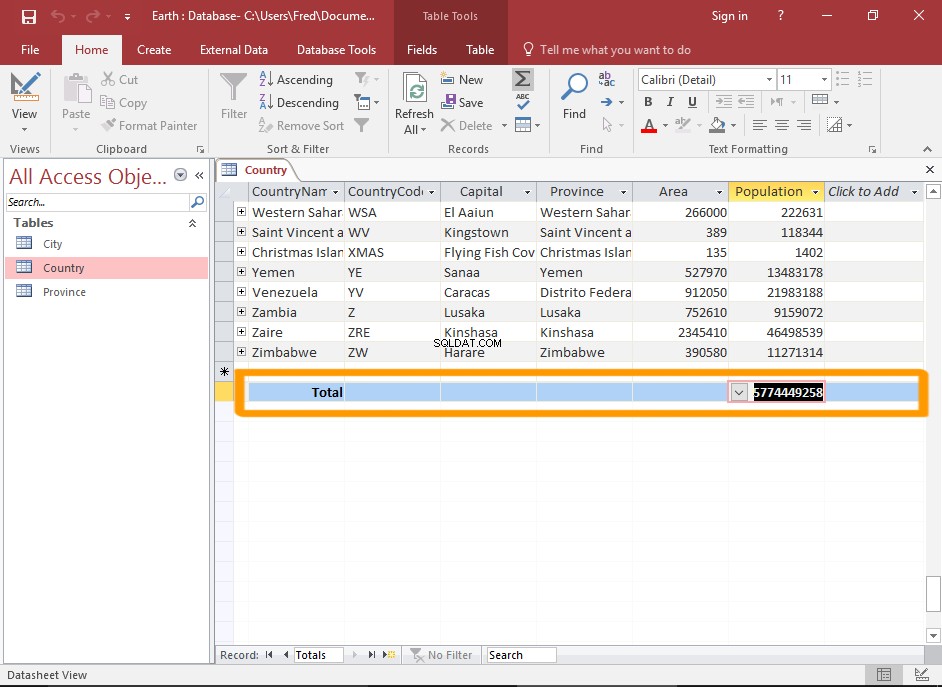Screen dimensions: 942x687
Task: Open CountryName column filter dropdown
Action: (x=336, y=192)
